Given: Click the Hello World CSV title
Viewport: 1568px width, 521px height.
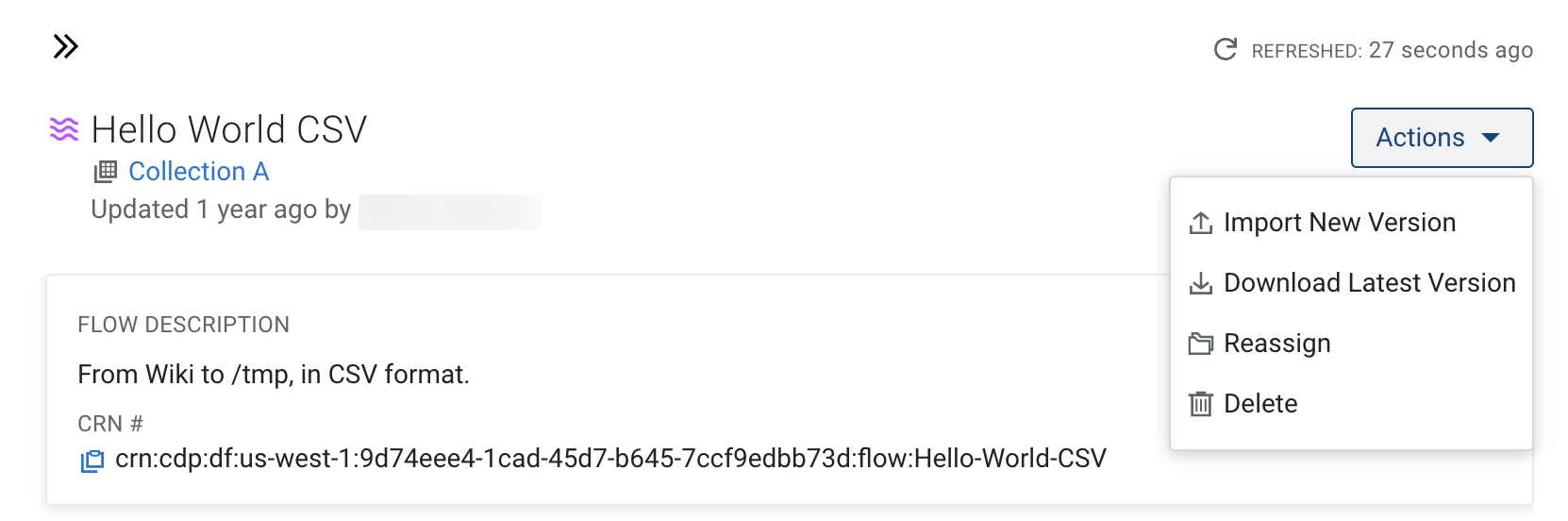Looking at the screenshot, I should 229,129.
